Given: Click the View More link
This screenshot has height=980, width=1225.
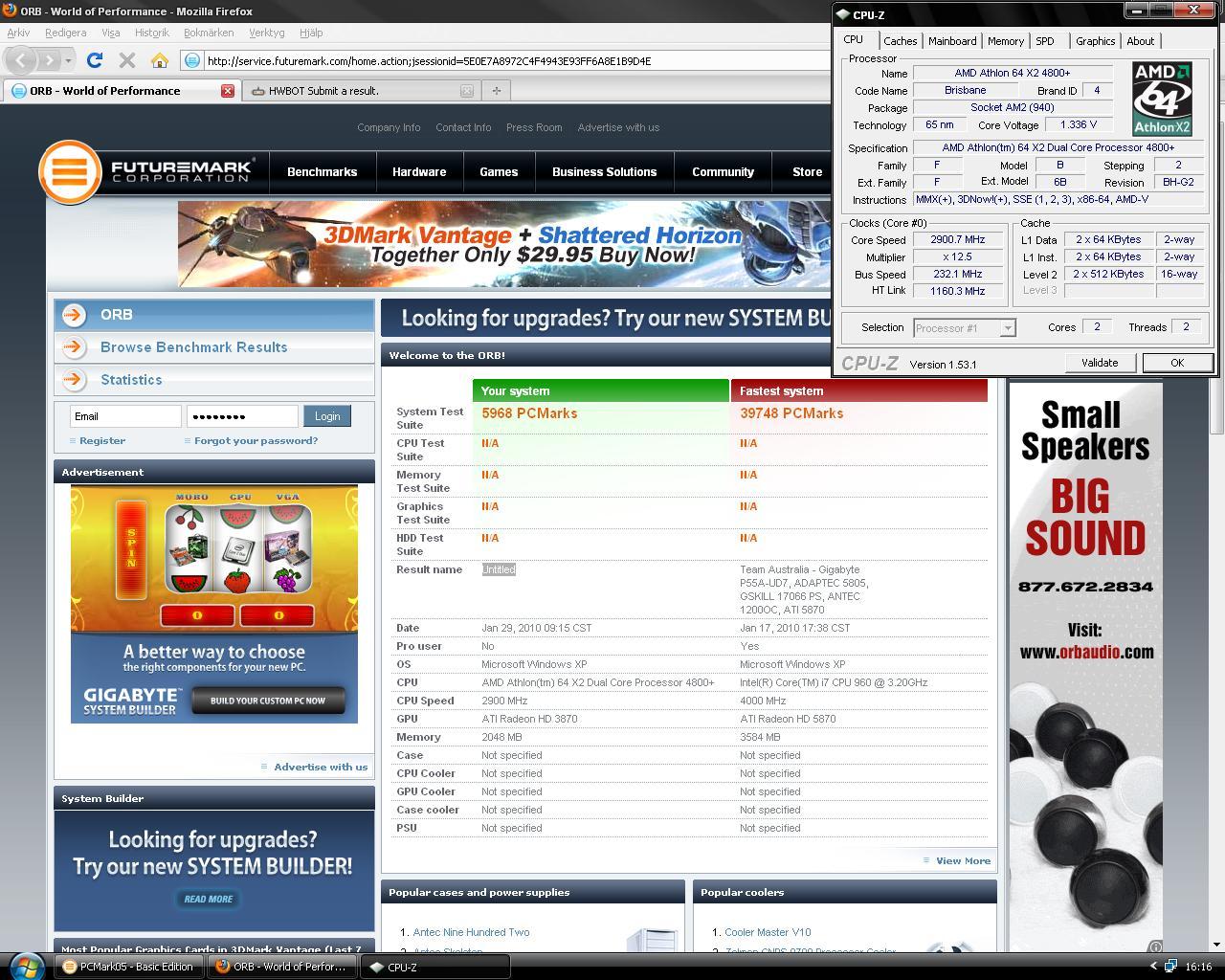Looking at the screenshot, I should click(x=963, y=860).
